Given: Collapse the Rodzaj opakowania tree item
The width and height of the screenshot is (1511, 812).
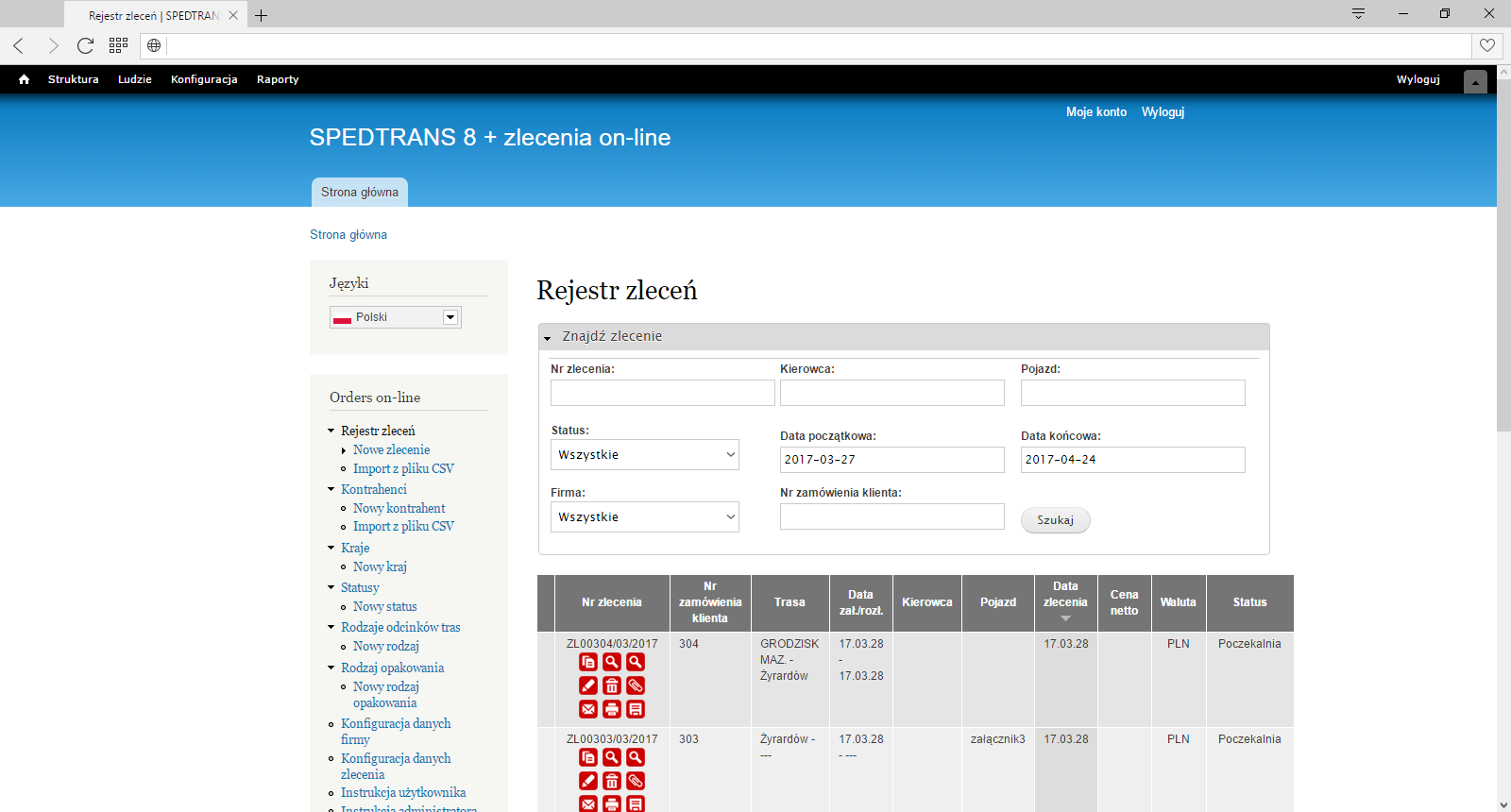Looking at the screenshot, I should 331,668.
